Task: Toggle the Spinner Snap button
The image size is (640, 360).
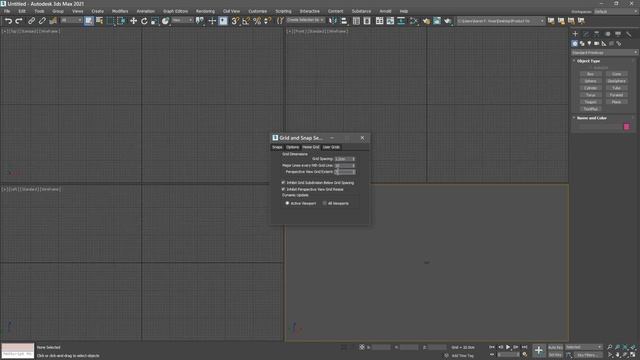Action: click(x=268, y=21)
